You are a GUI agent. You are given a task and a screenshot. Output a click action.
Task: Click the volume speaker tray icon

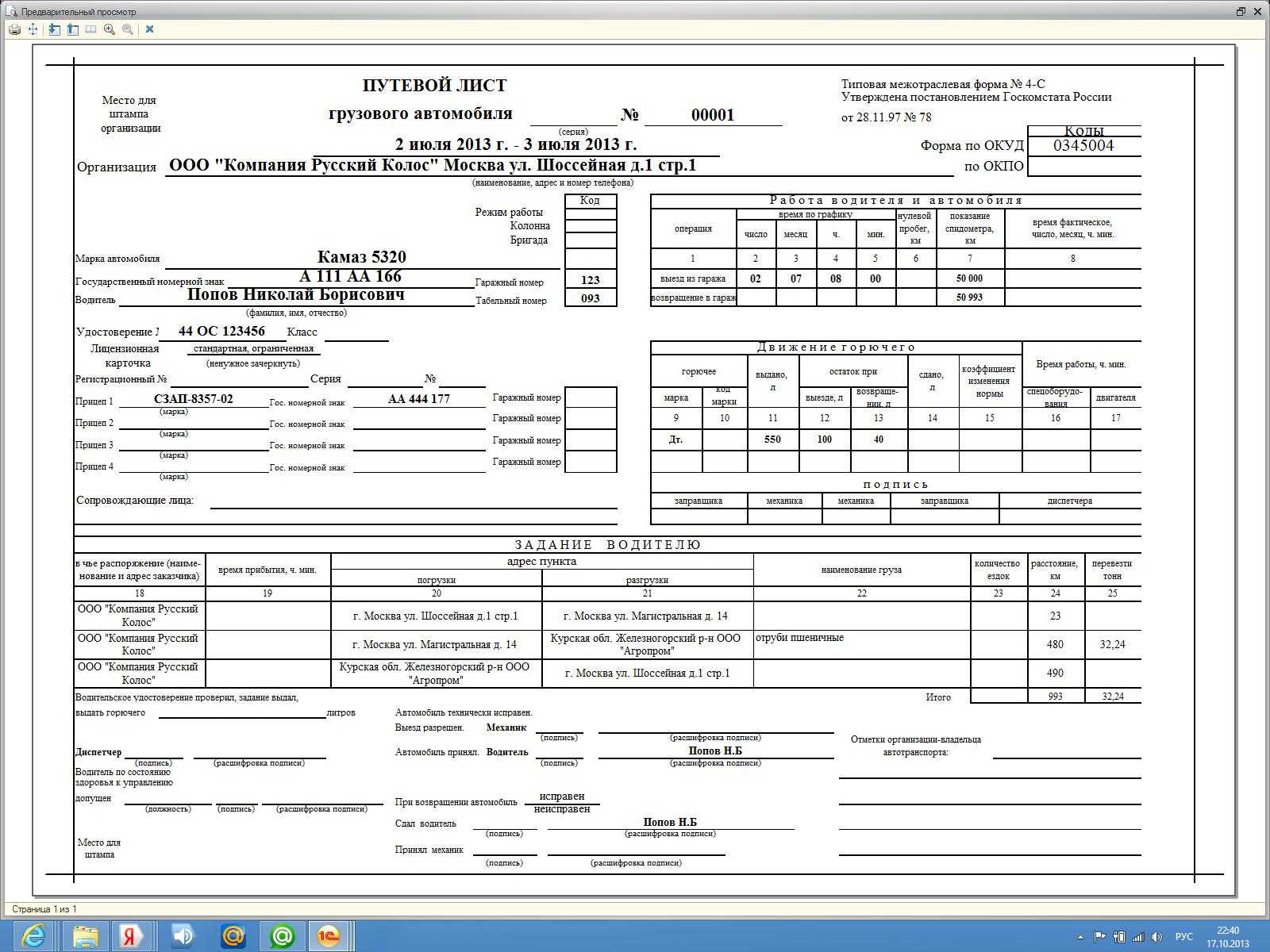click(1157, 937)
